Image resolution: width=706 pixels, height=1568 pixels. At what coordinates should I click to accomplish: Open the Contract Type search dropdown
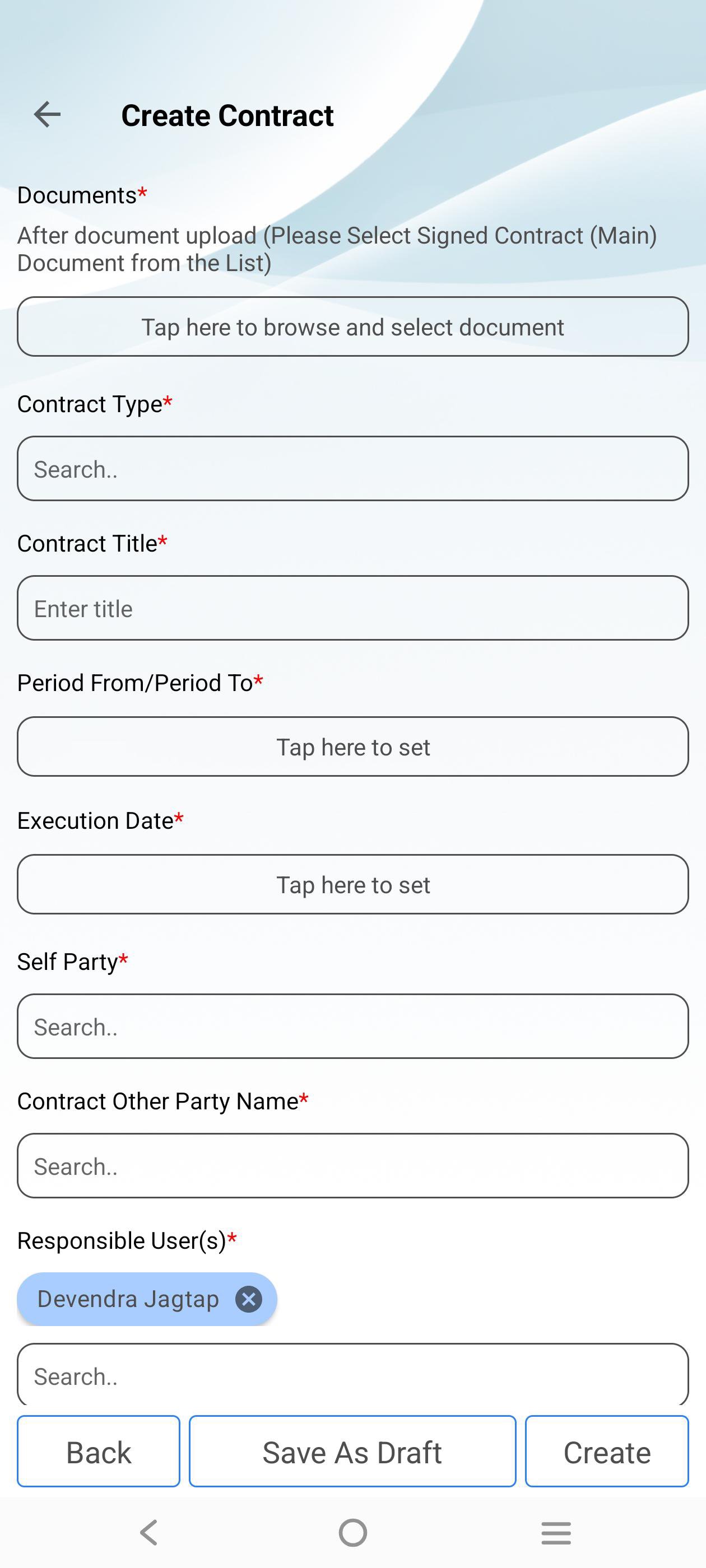pyautogui.click(x=352, y=469)
